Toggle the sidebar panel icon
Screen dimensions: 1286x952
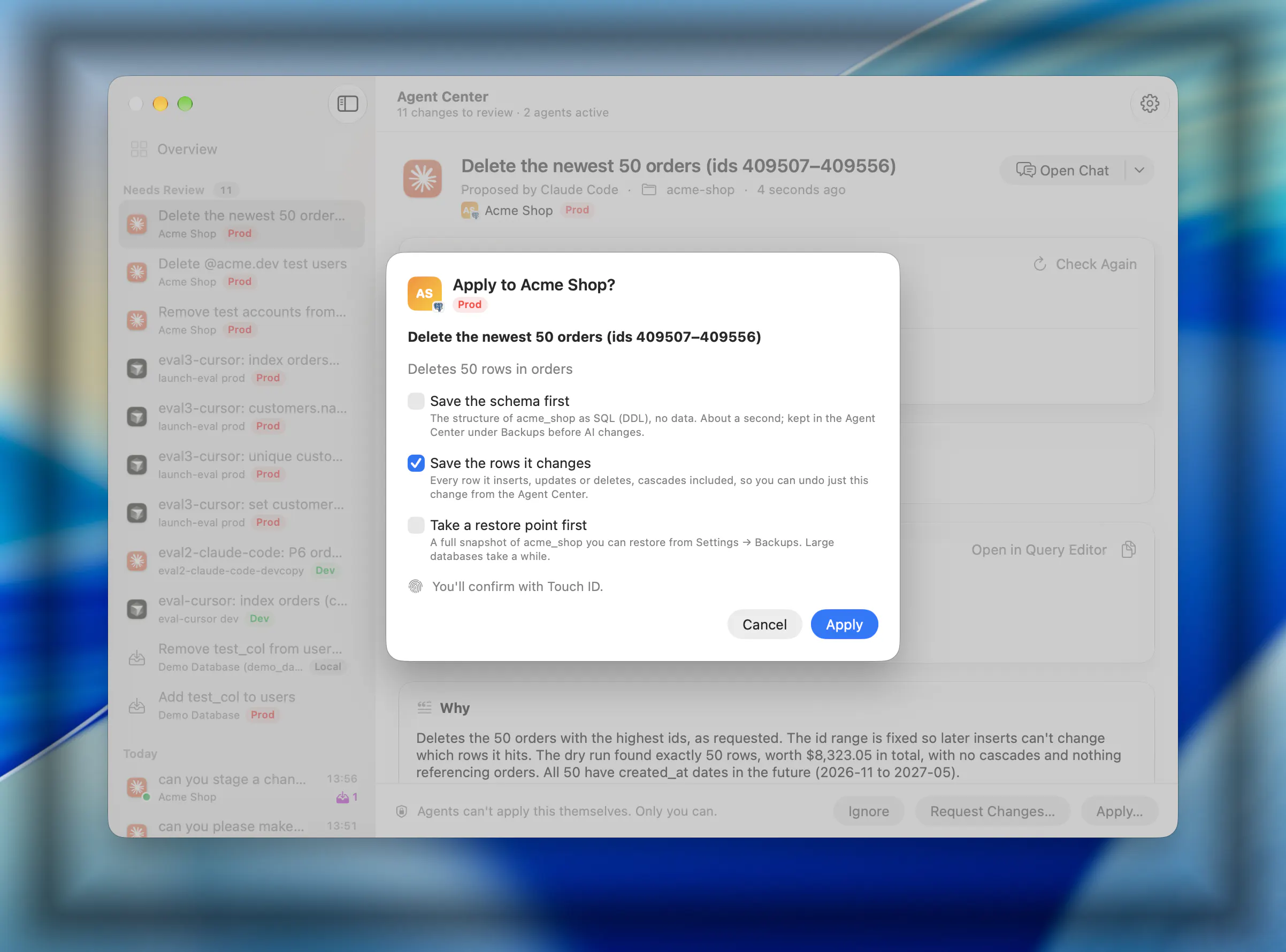[x=348, y=104]
